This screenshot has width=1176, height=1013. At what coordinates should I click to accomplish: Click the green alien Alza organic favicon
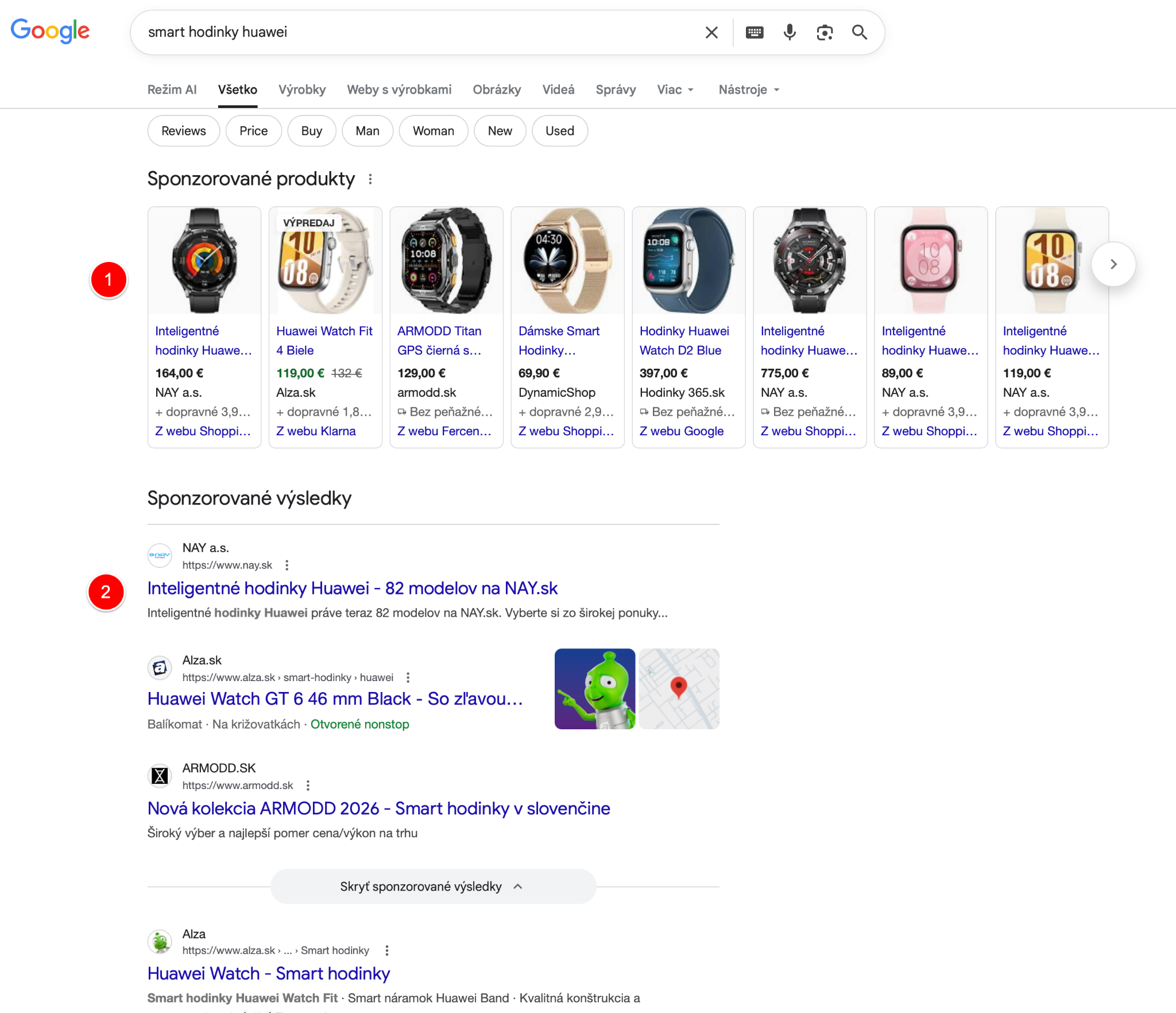(160, 941)
